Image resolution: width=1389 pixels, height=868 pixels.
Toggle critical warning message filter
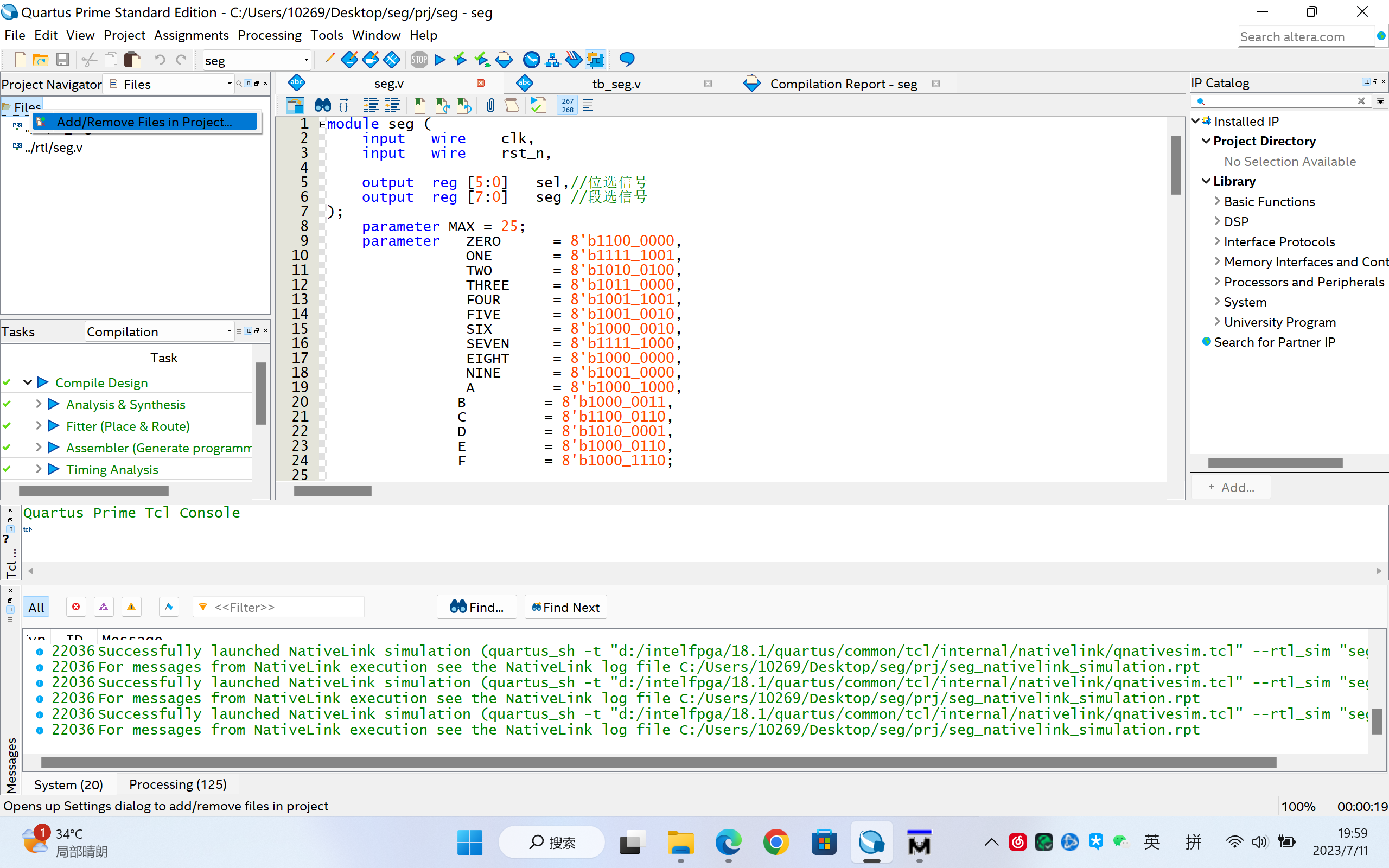coord(103,607)
